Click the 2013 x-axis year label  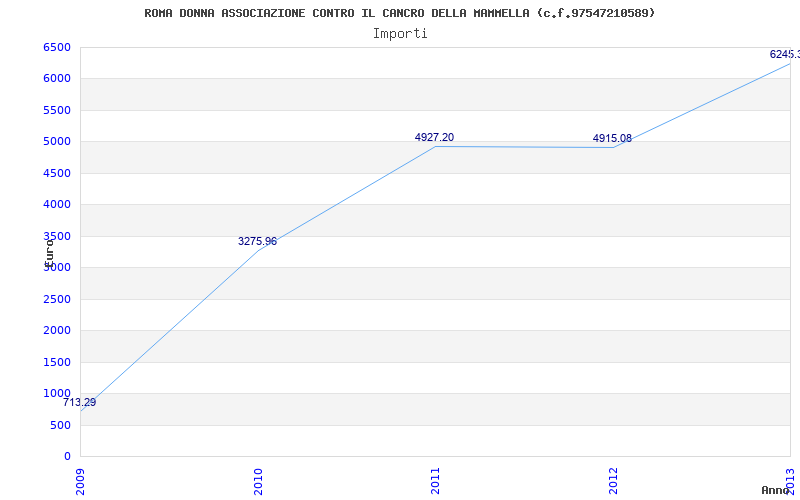click(x=790, y=481)
